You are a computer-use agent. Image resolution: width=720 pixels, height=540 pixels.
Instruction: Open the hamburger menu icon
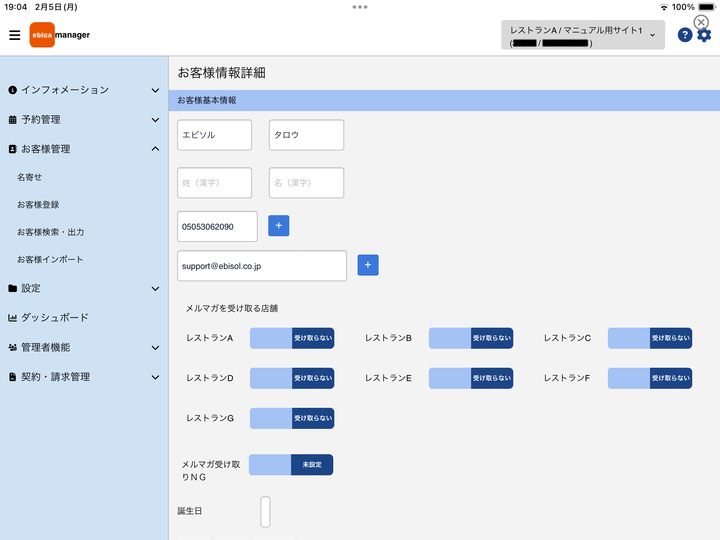tap(15, 35)
